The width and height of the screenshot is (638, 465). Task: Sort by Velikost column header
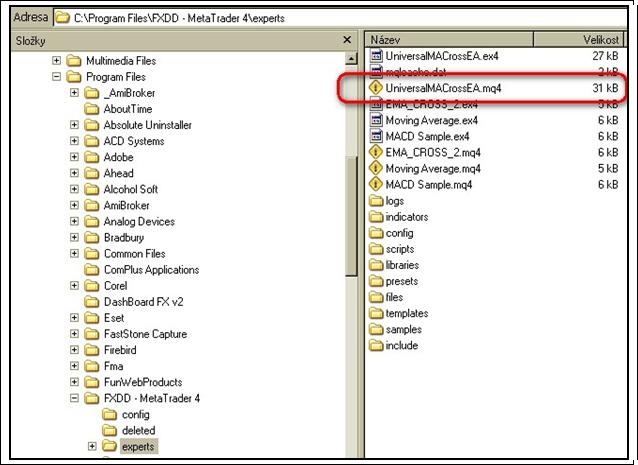click(578, 39)
